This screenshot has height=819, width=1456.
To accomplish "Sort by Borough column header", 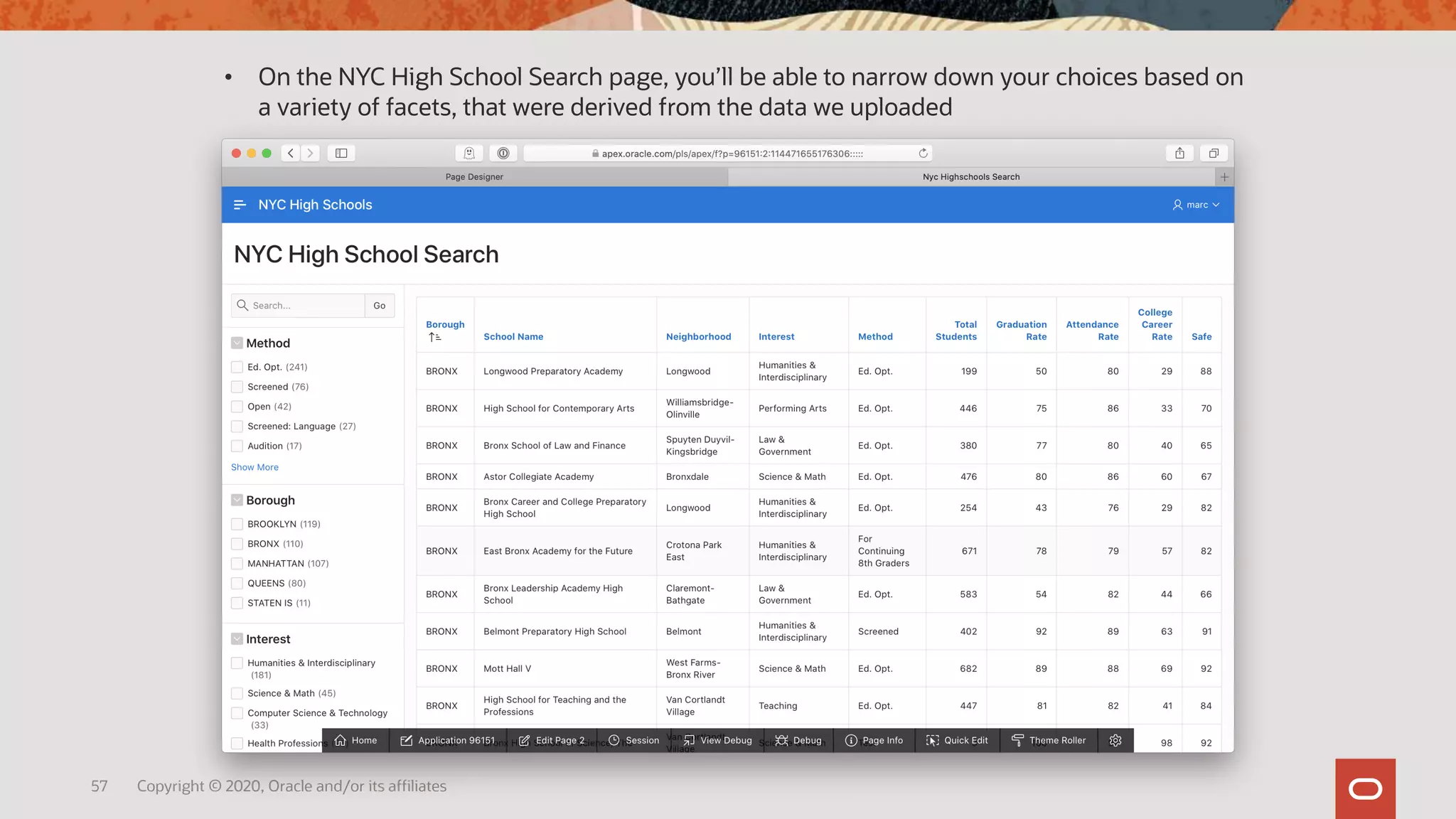I will coord(445,324).
